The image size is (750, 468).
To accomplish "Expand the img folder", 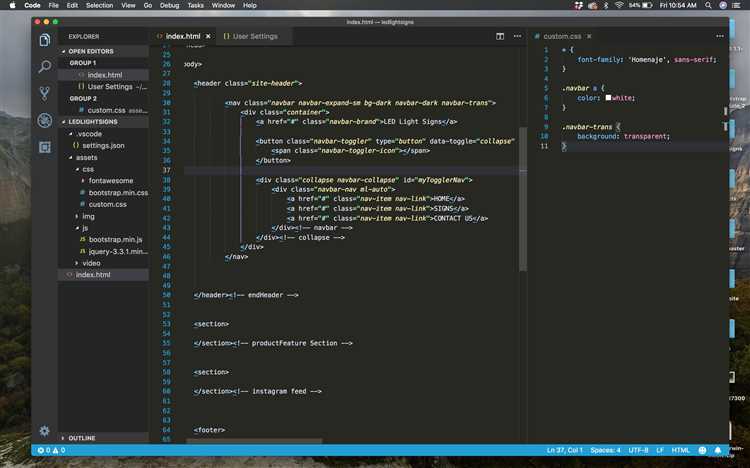I will (88, 215).
